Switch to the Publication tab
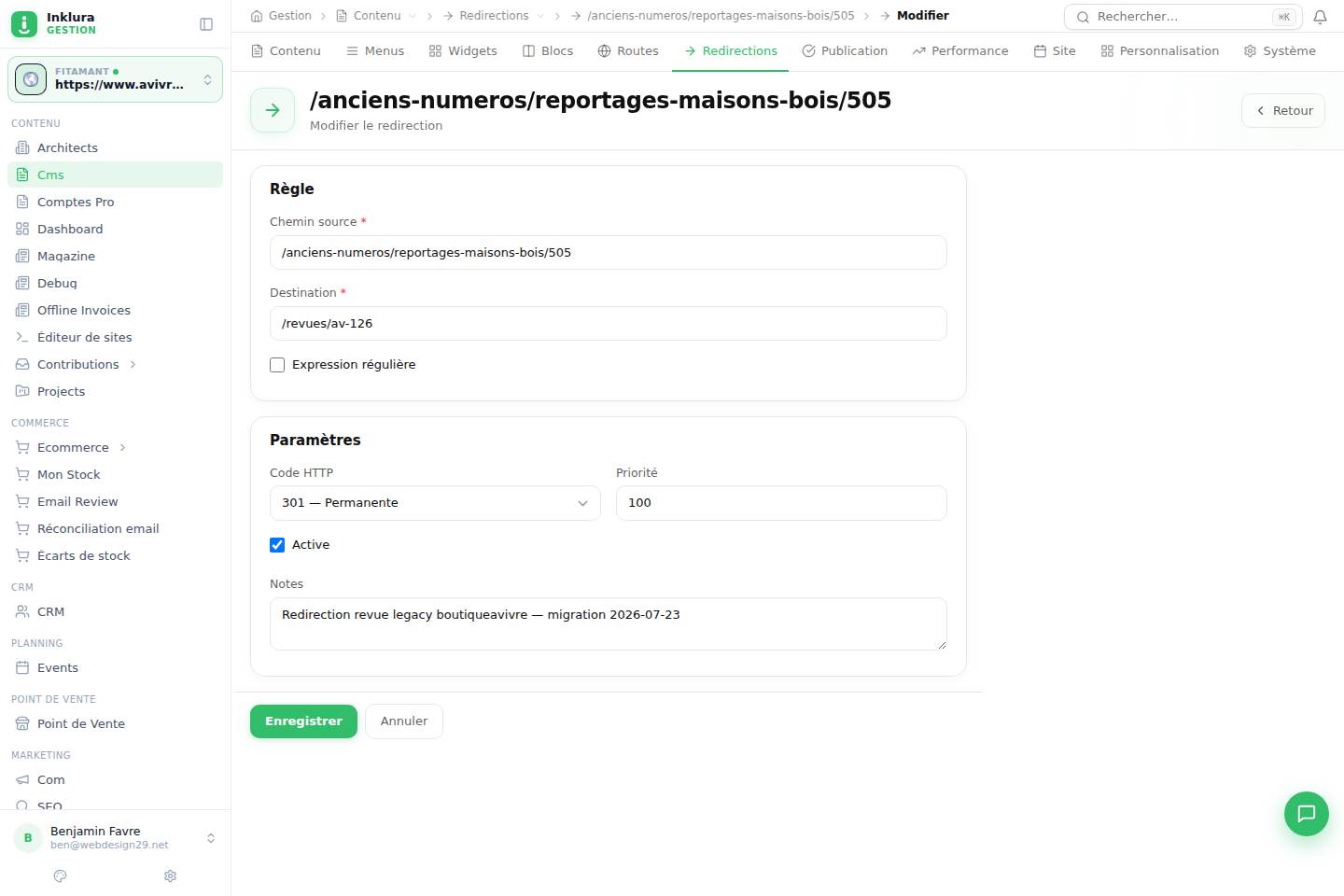 [x=845, y=51]
